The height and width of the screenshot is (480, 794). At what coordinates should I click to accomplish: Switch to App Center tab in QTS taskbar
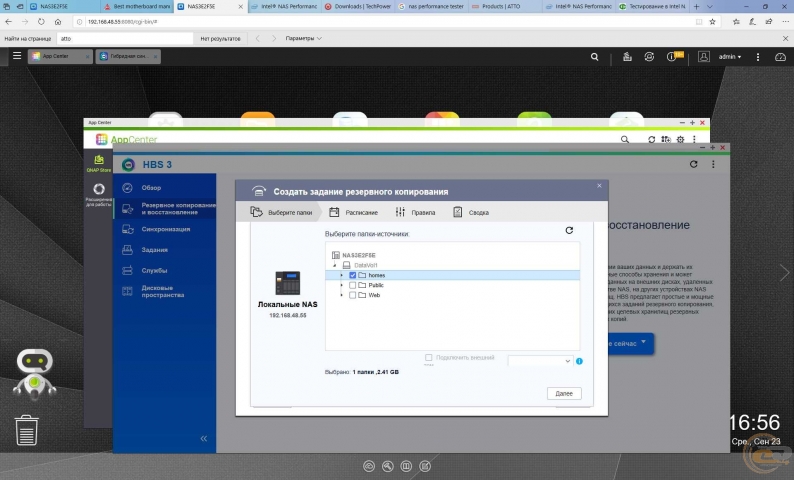[60, 56]
